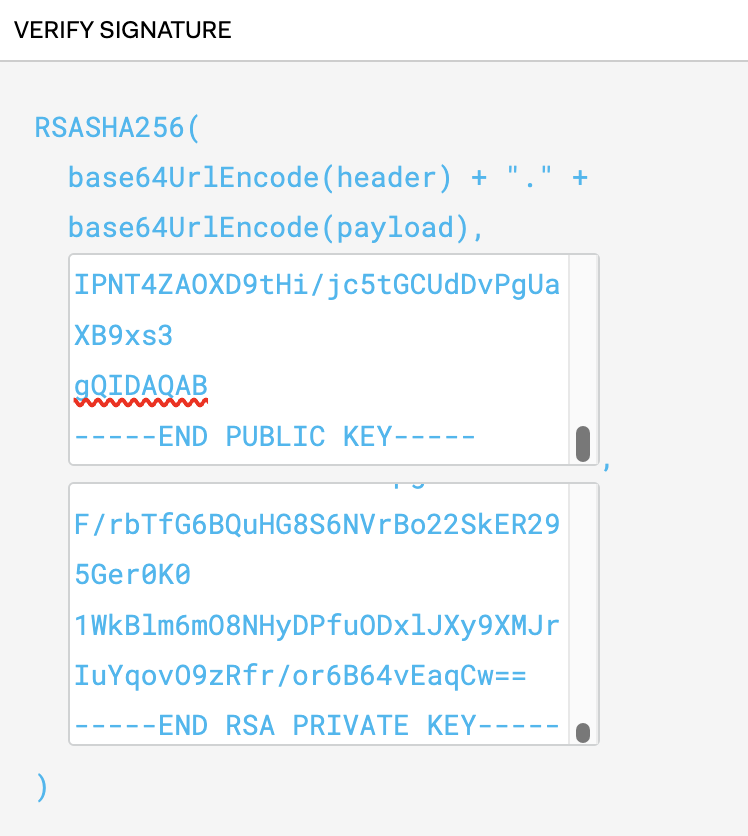Click the VERIFY SIGNATURE section header
Image resolution: width=748 pixels, height=836 pixels.
(x=122, y=30)
